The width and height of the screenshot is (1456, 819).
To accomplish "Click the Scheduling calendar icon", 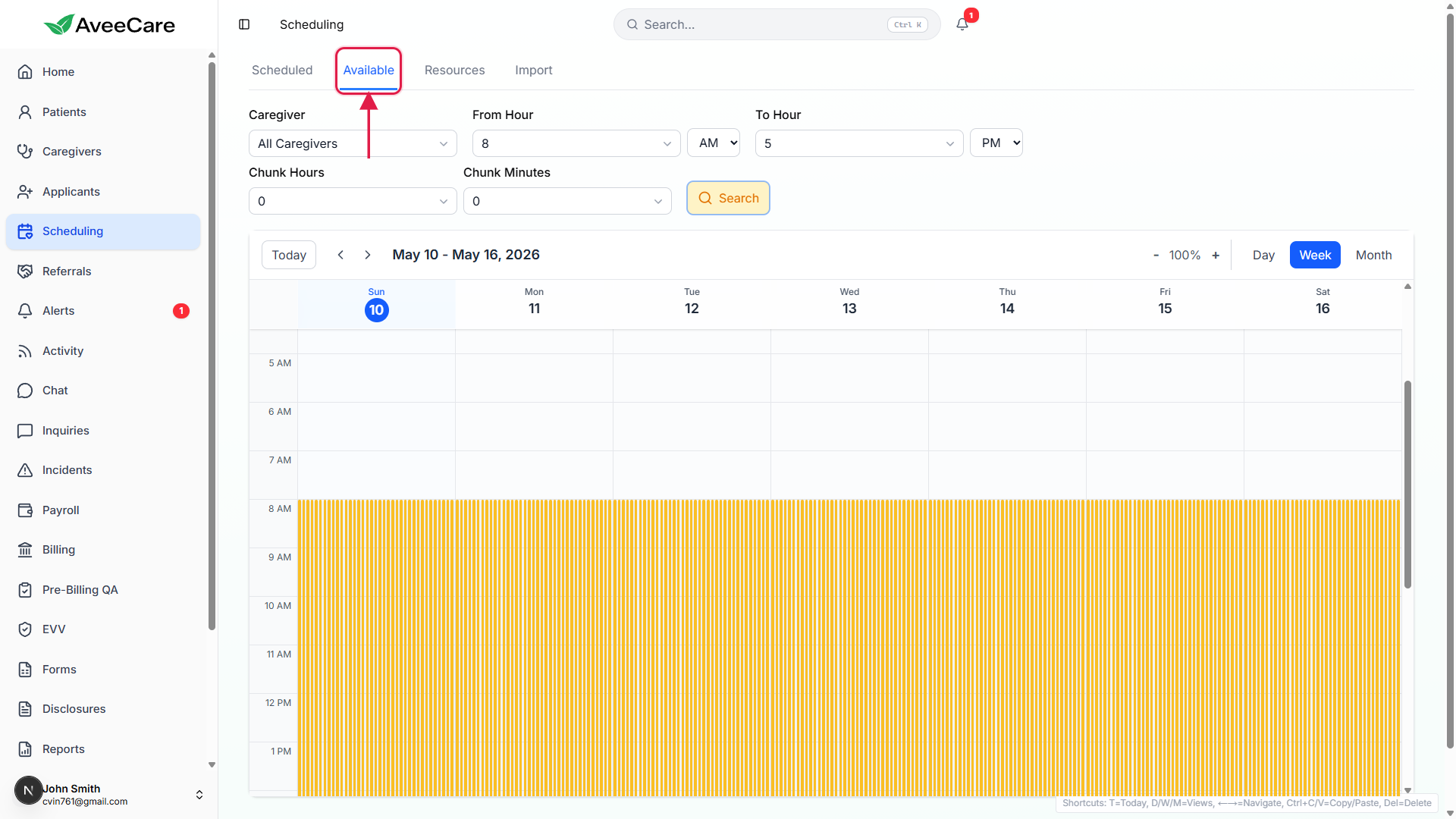I will tap(25, 231).
